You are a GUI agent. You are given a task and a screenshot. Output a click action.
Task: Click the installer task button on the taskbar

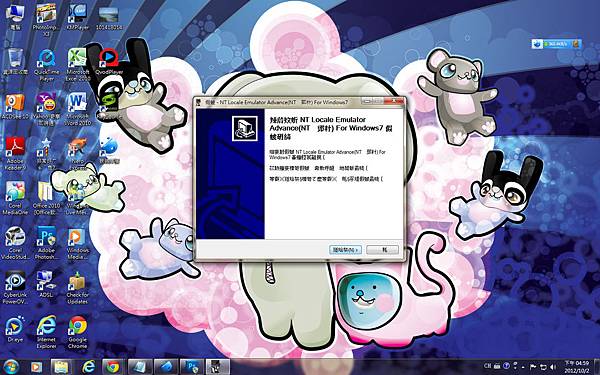tap(217, 367)
